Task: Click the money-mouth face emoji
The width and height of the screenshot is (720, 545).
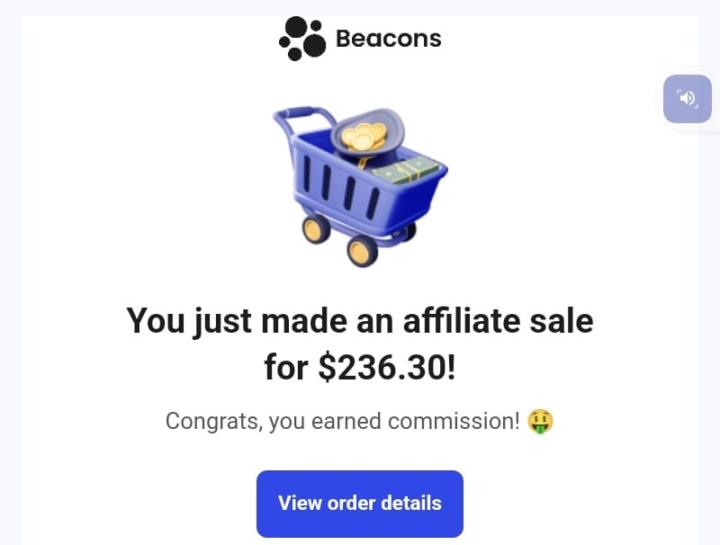Action: coord(541,421)
